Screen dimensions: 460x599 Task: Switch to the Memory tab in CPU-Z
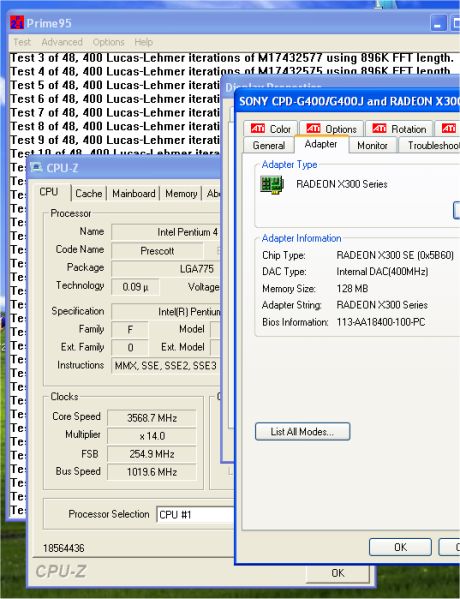pyautogui.click(x=181, y=194)
